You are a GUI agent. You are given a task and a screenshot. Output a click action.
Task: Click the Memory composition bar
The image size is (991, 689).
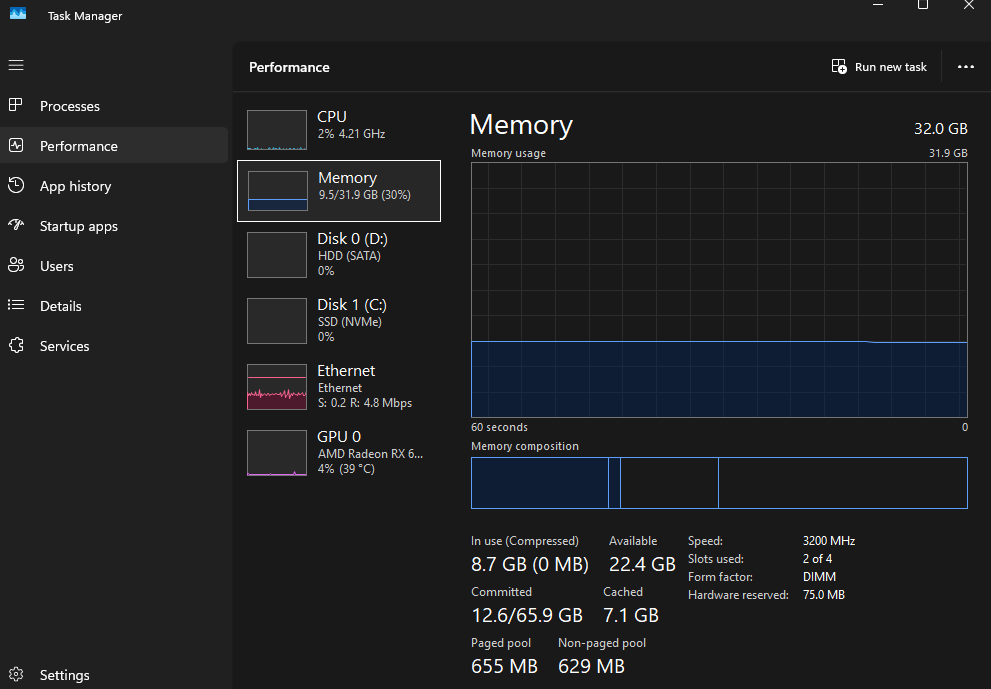click(x=719, y=483)
